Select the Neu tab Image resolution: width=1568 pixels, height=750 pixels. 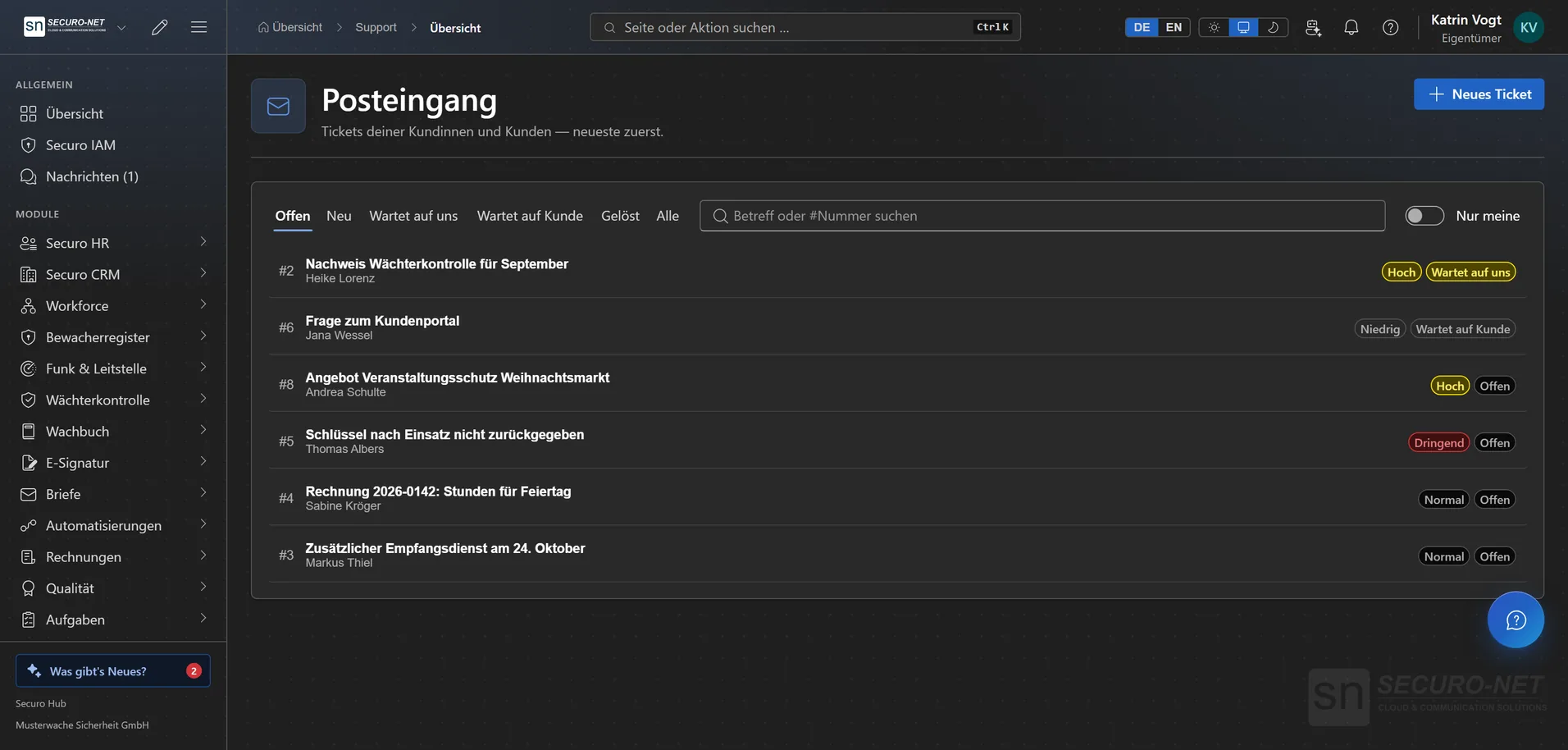click(339, 216)
